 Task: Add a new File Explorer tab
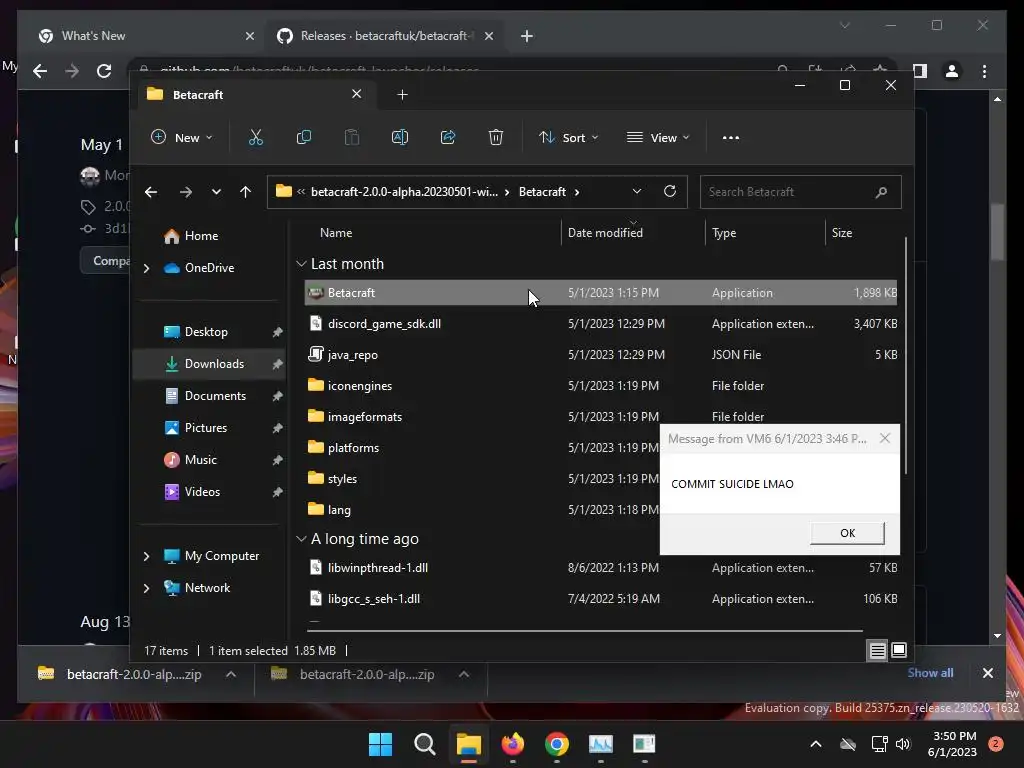pyautogui.click(x=402, y=95)
